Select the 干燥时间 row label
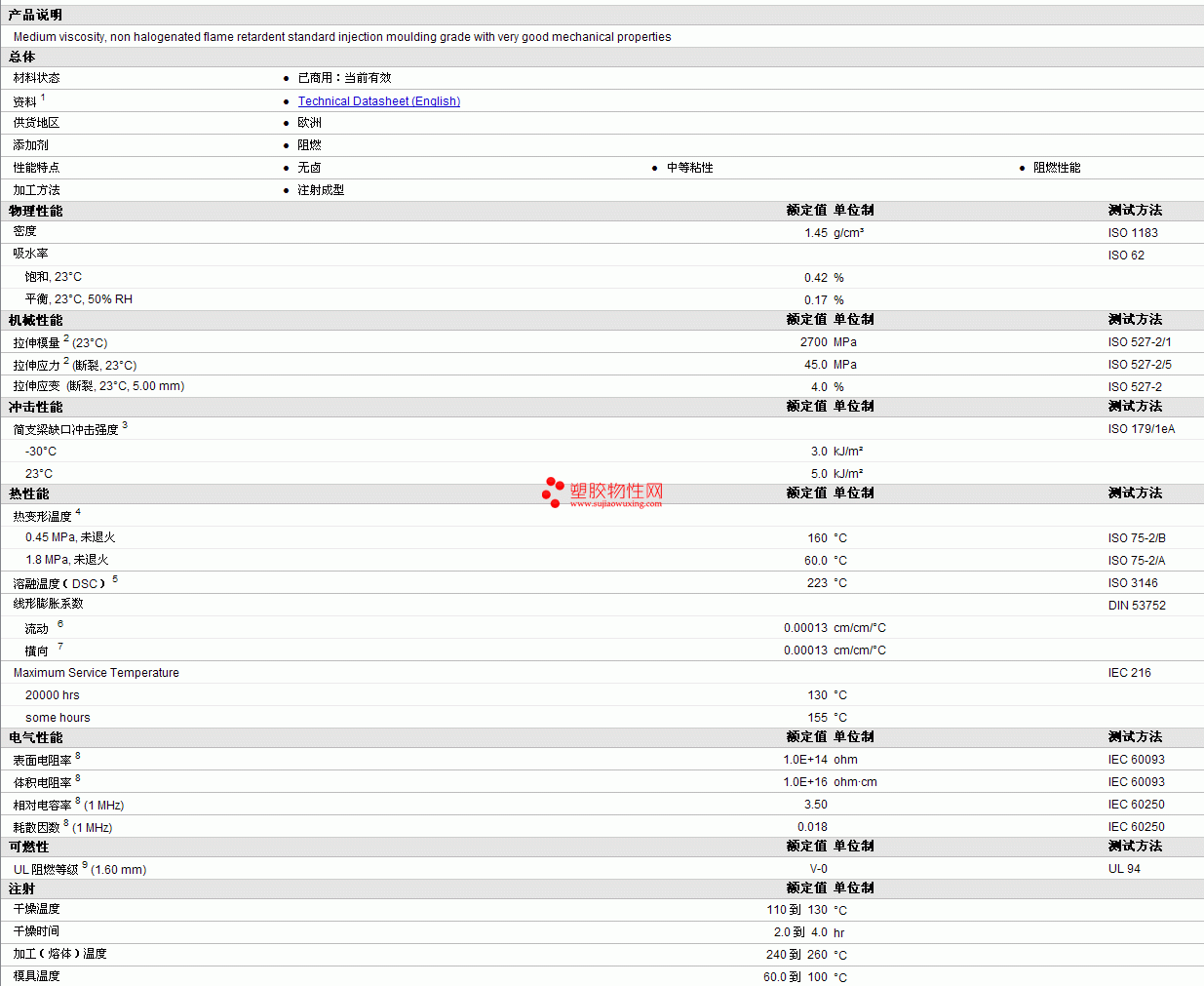 click(36, 931)
